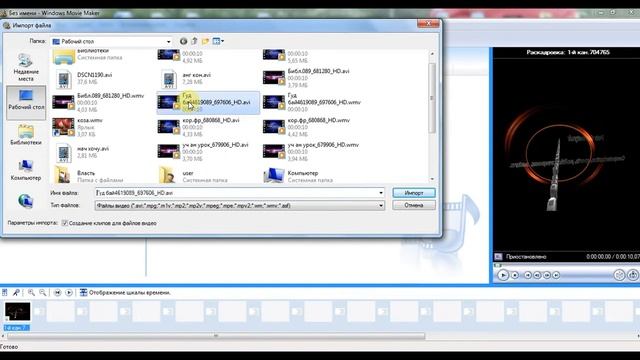This screenshot has width=640, height=360.
Task: Step to next frame in preview
Action: (547, 276)
